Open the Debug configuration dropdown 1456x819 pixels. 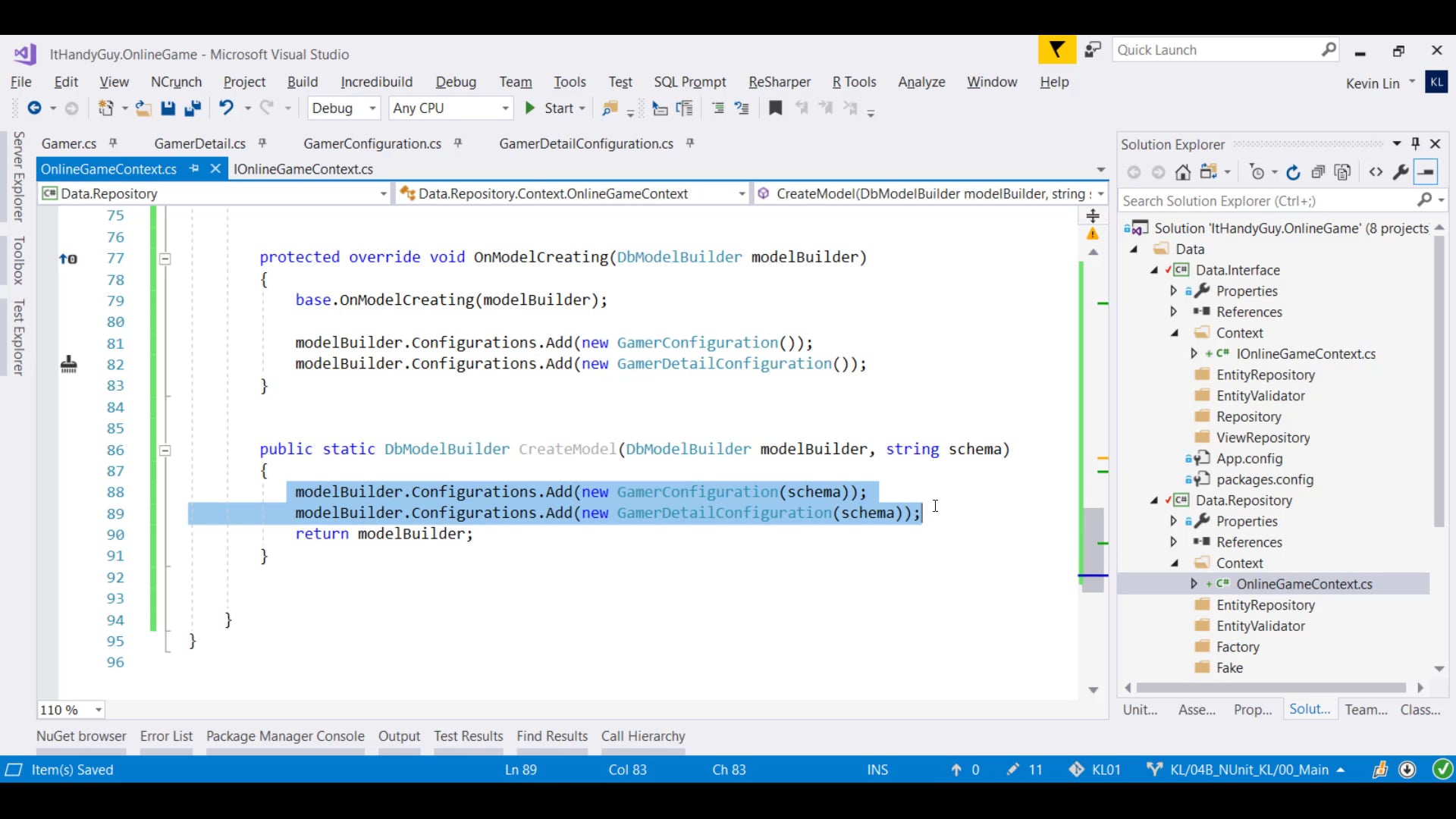[x=344, y=108]
